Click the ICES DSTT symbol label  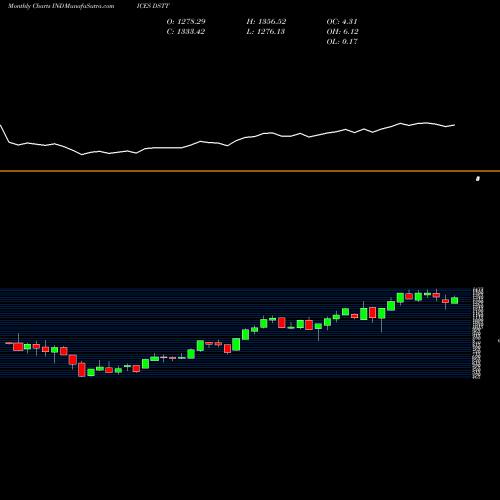(153, 6)
